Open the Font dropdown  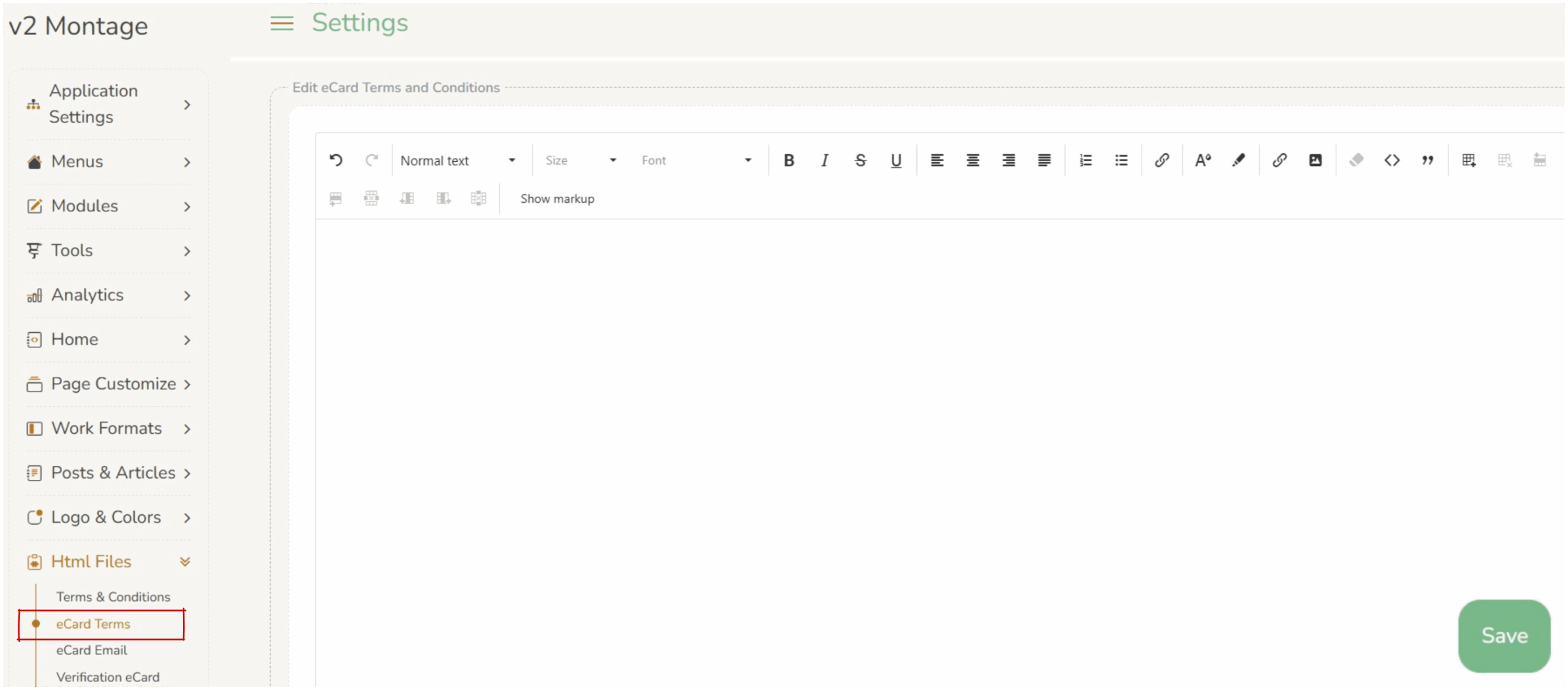[x=696, y=161]
